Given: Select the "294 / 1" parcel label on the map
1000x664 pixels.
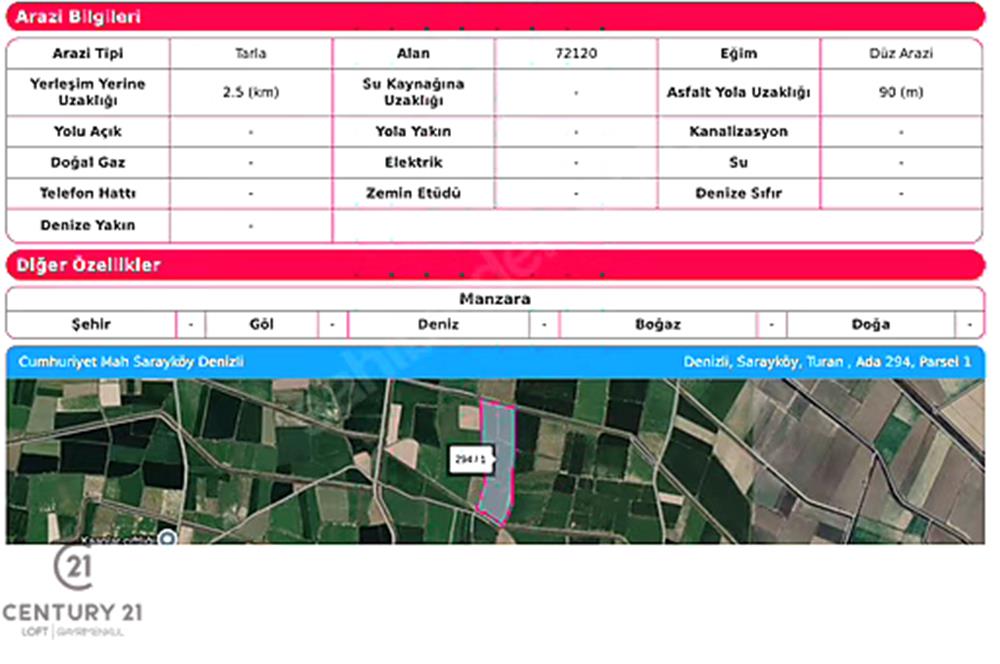Looking at the screenshot, I should tap(471, 459).
